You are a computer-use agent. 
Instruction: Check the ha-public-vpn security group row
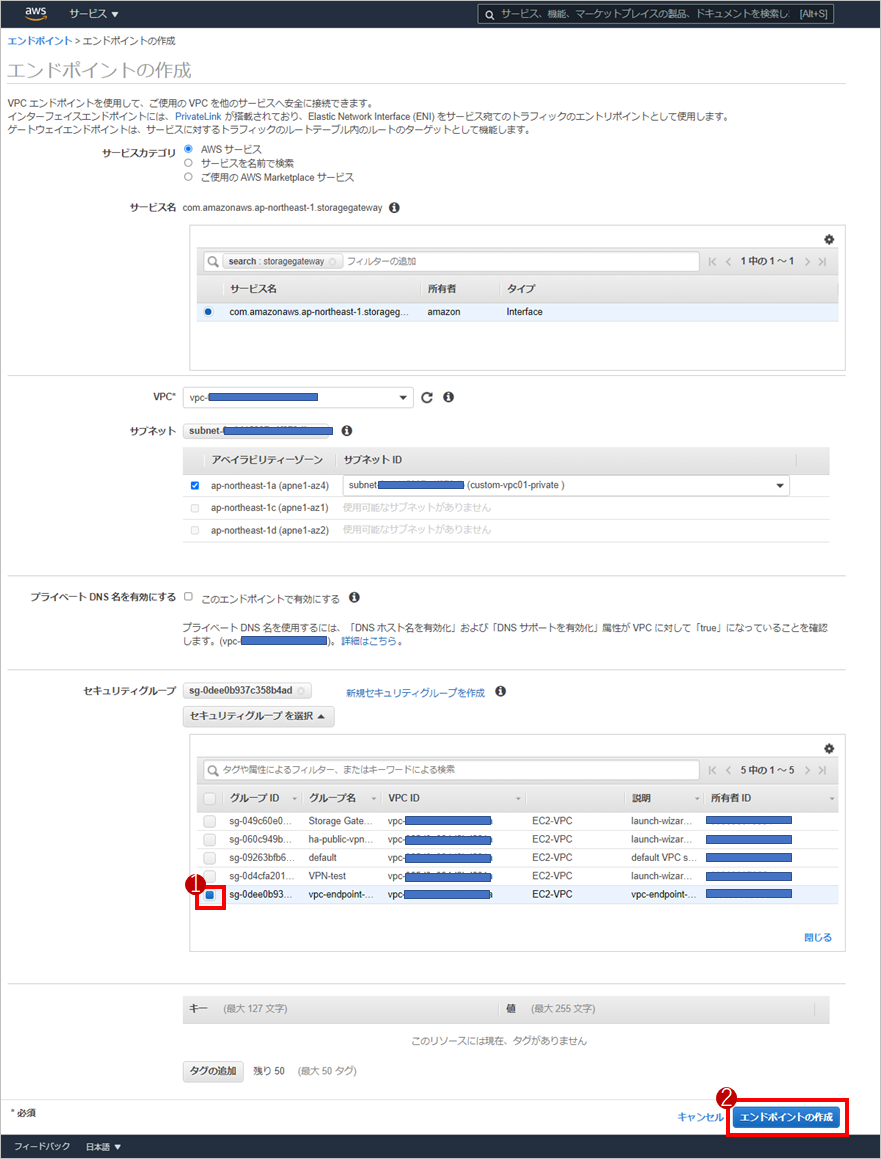click(x=210, y=840)
